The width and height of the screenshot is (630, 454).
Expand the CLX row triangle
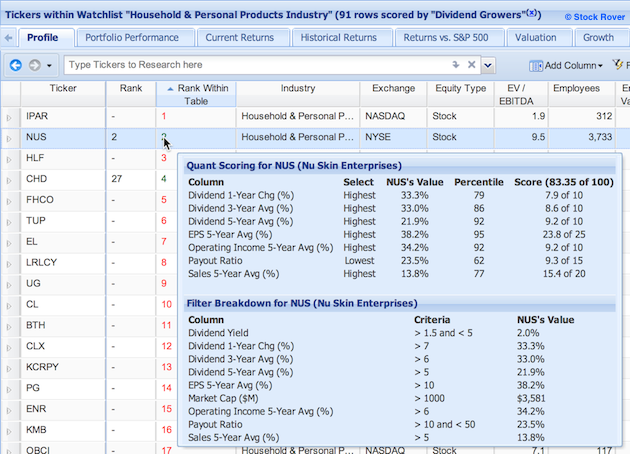coord(9,348)
